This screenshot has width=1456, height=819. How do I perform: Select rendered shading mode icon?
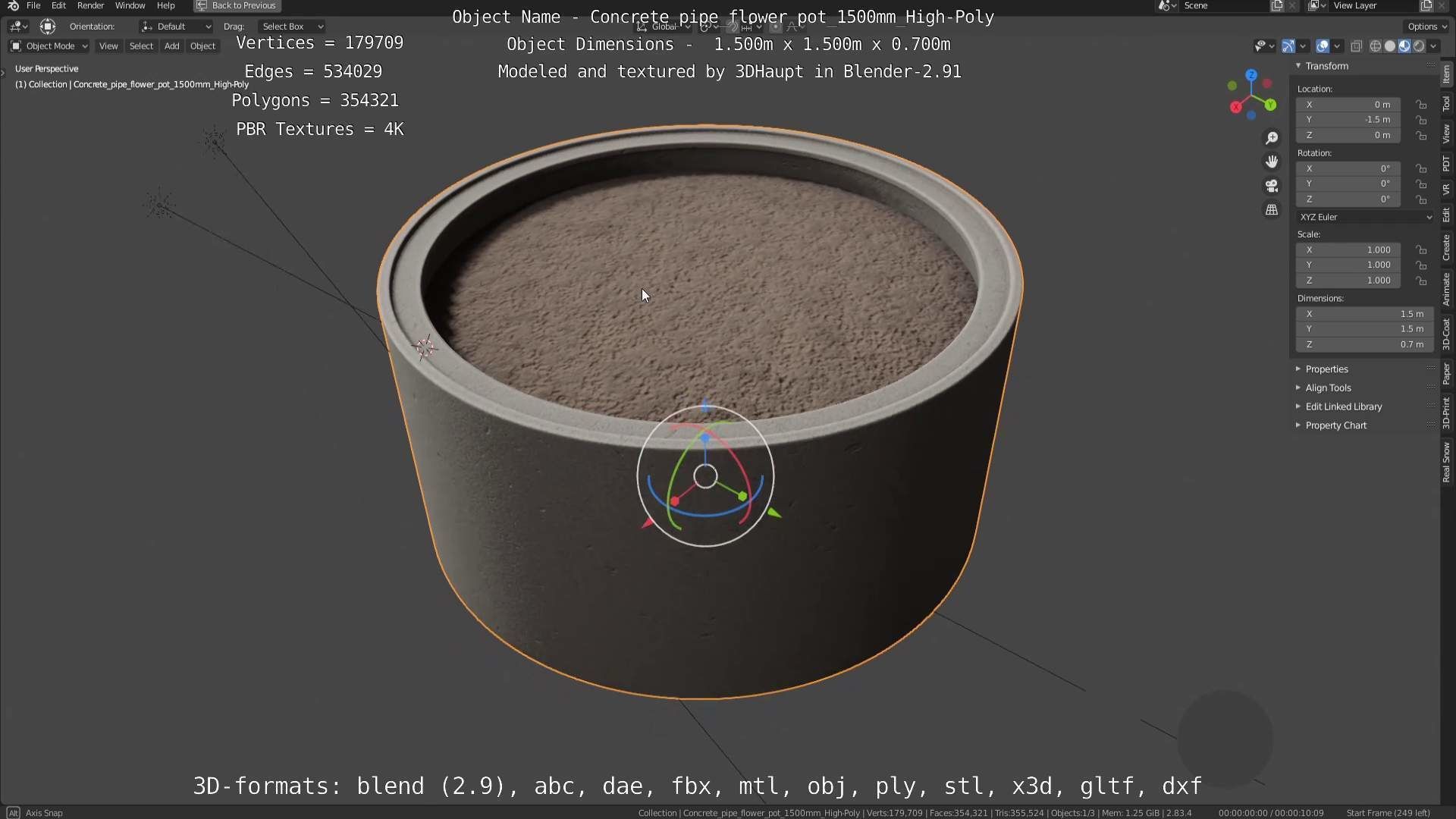(1418, 46)
